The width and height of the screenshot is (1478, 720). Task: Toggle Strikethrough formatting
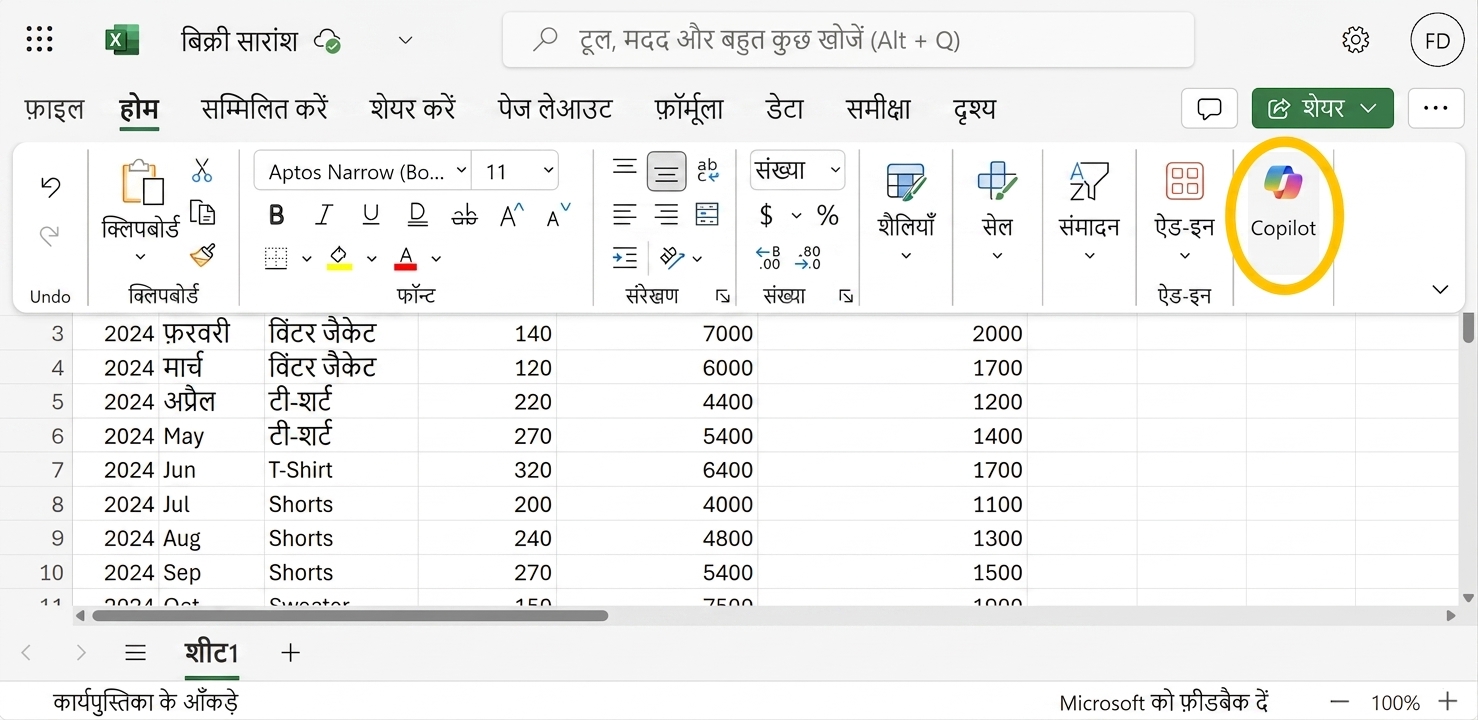pos(464,215)
